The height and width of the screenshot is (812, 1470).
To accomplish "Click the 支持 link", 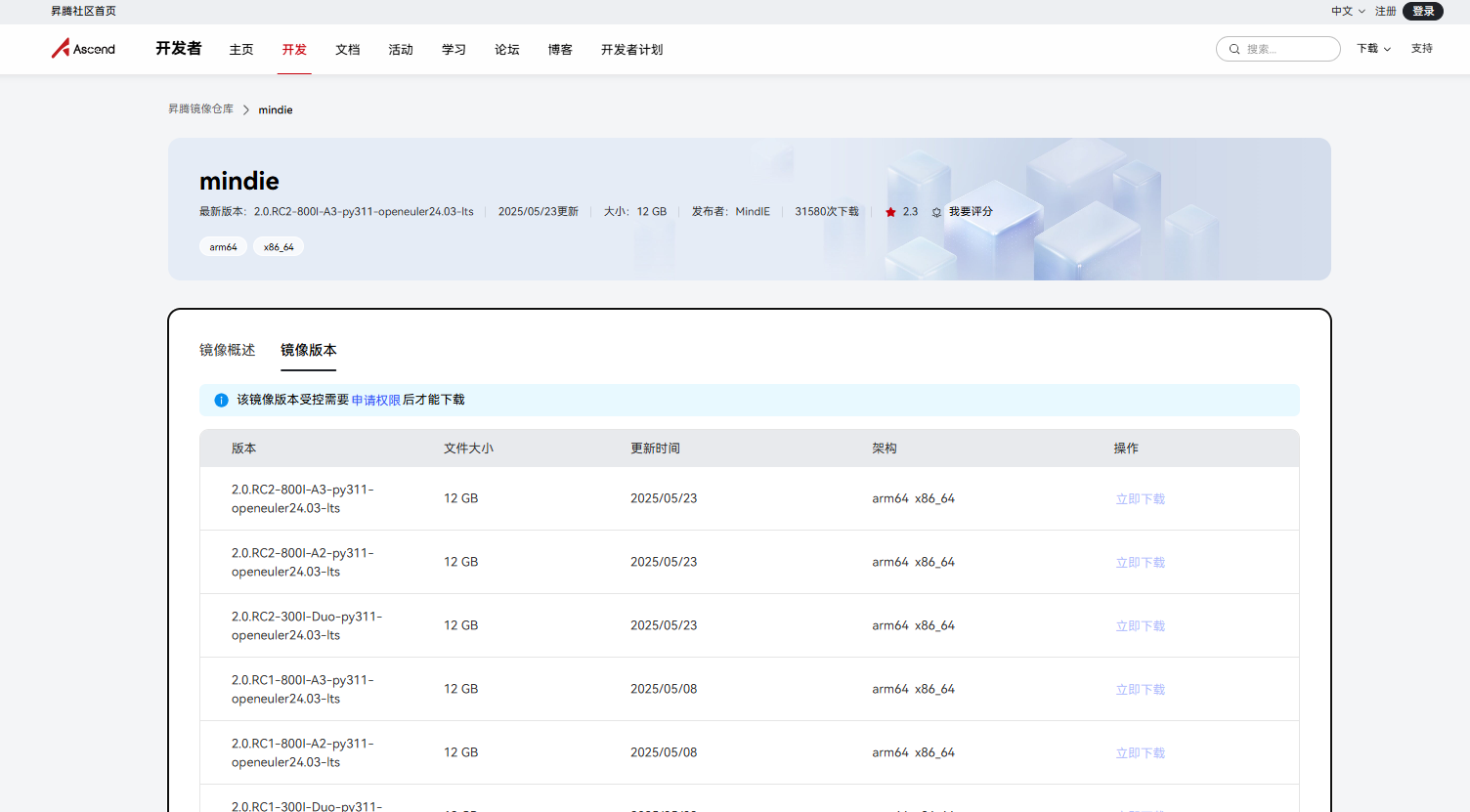I will [x=1422, y=49].
